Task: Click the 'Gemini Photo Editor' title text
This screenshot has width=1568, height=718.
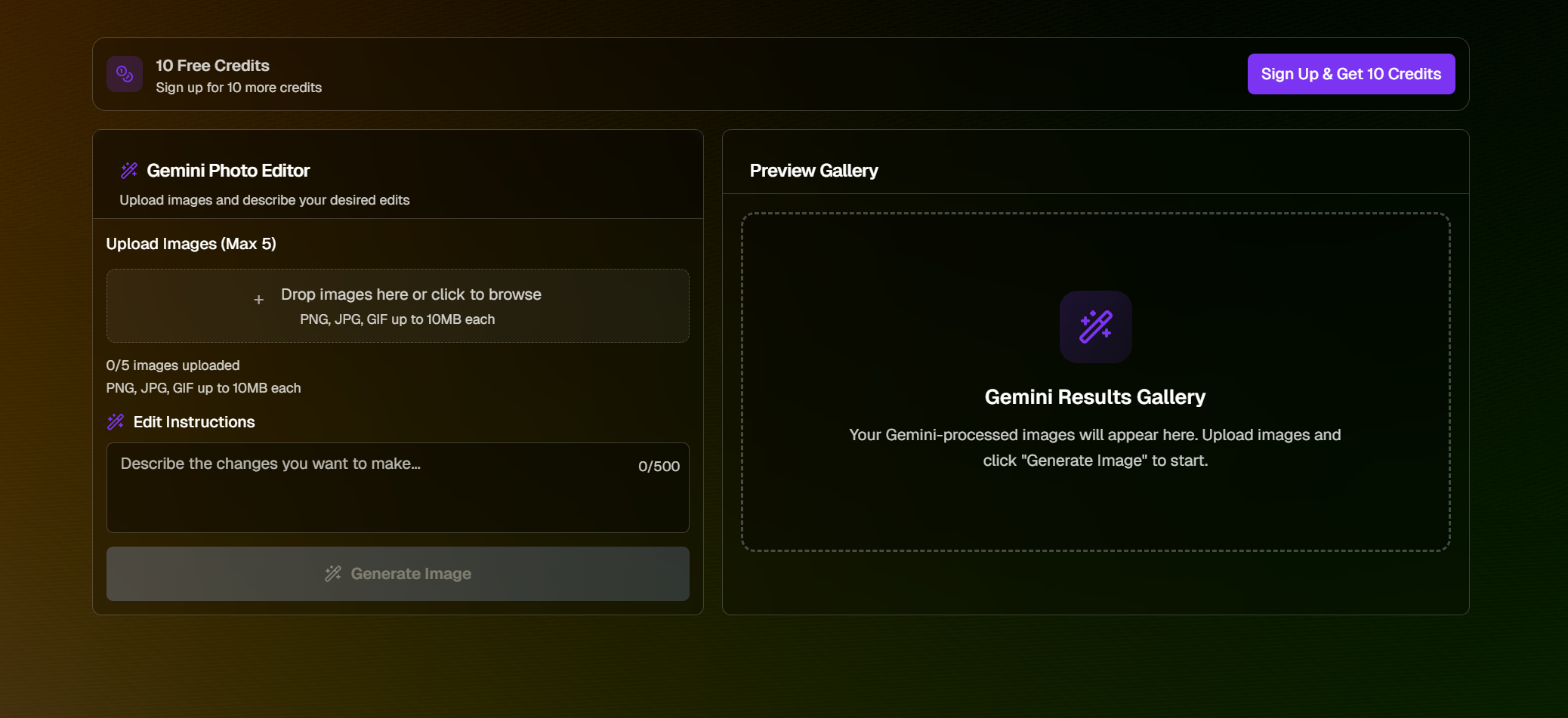Action: [228, 171]
